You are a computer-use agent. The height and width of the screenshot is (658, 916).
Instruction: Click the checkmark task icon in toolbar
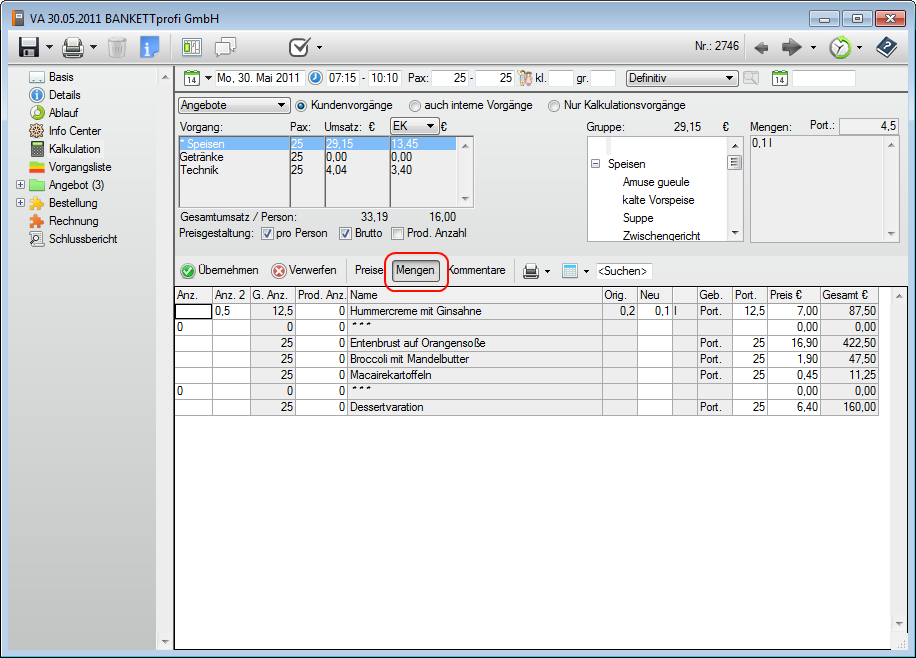[x=299, y=47]
